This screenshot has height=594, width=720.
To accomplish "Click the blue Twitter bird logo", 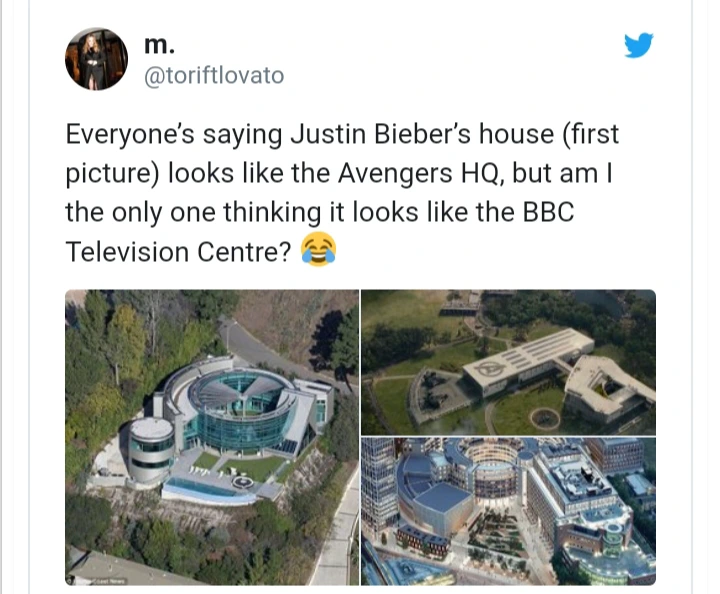I will click(639, 45).
